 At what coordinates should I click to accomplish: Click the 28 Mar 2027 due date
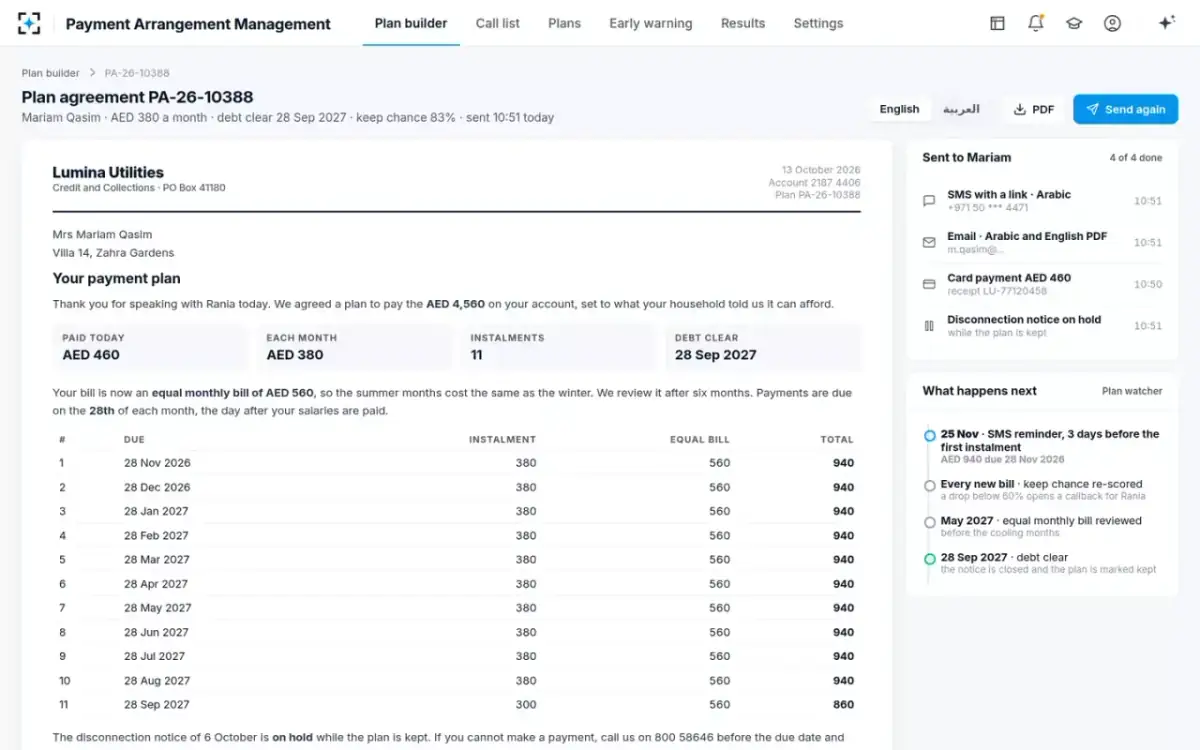click(x=157, y=560)
